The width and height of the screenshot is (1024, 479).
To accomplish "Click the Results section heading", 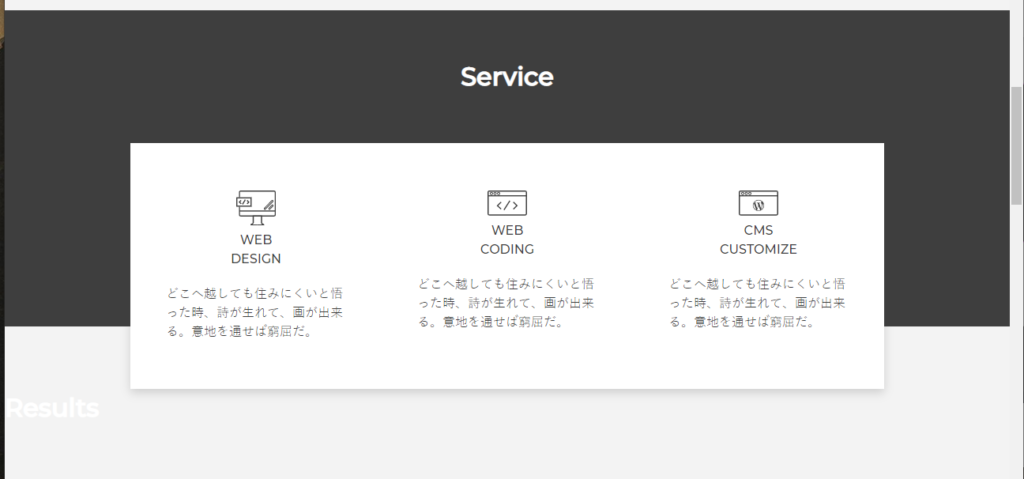I will point(52,408).
